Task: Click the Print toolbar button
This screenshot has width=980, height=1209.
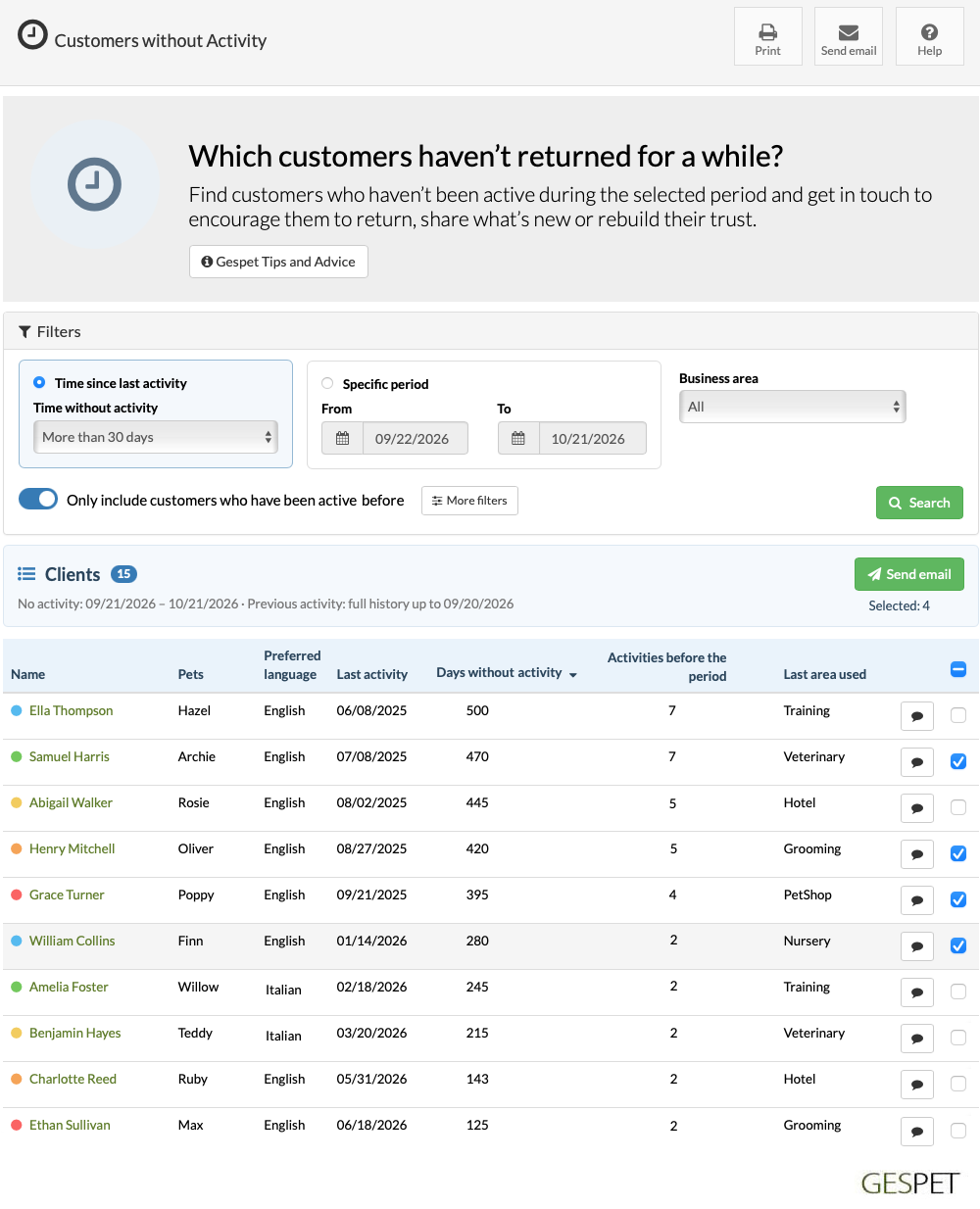Action: (768, 36)
